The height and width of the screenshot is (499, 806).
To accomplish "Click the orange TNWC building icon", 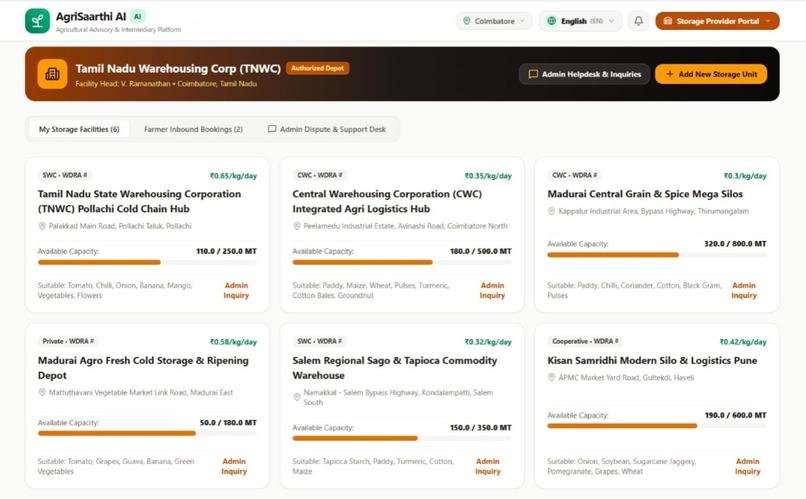I will 52,74.
